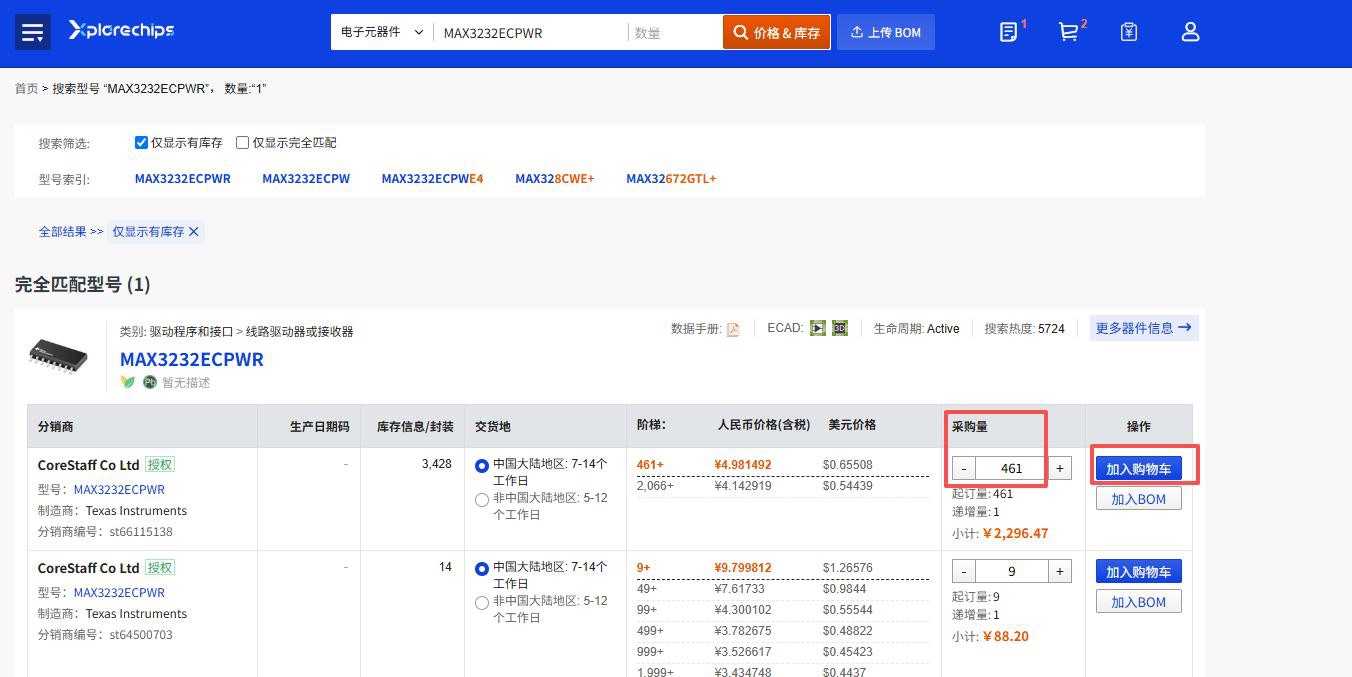Image resolution: width=1352 pixels, height=677 pixels.
Task: Remove the 仅显示有库存 filter tag
Action: (194, 231)
